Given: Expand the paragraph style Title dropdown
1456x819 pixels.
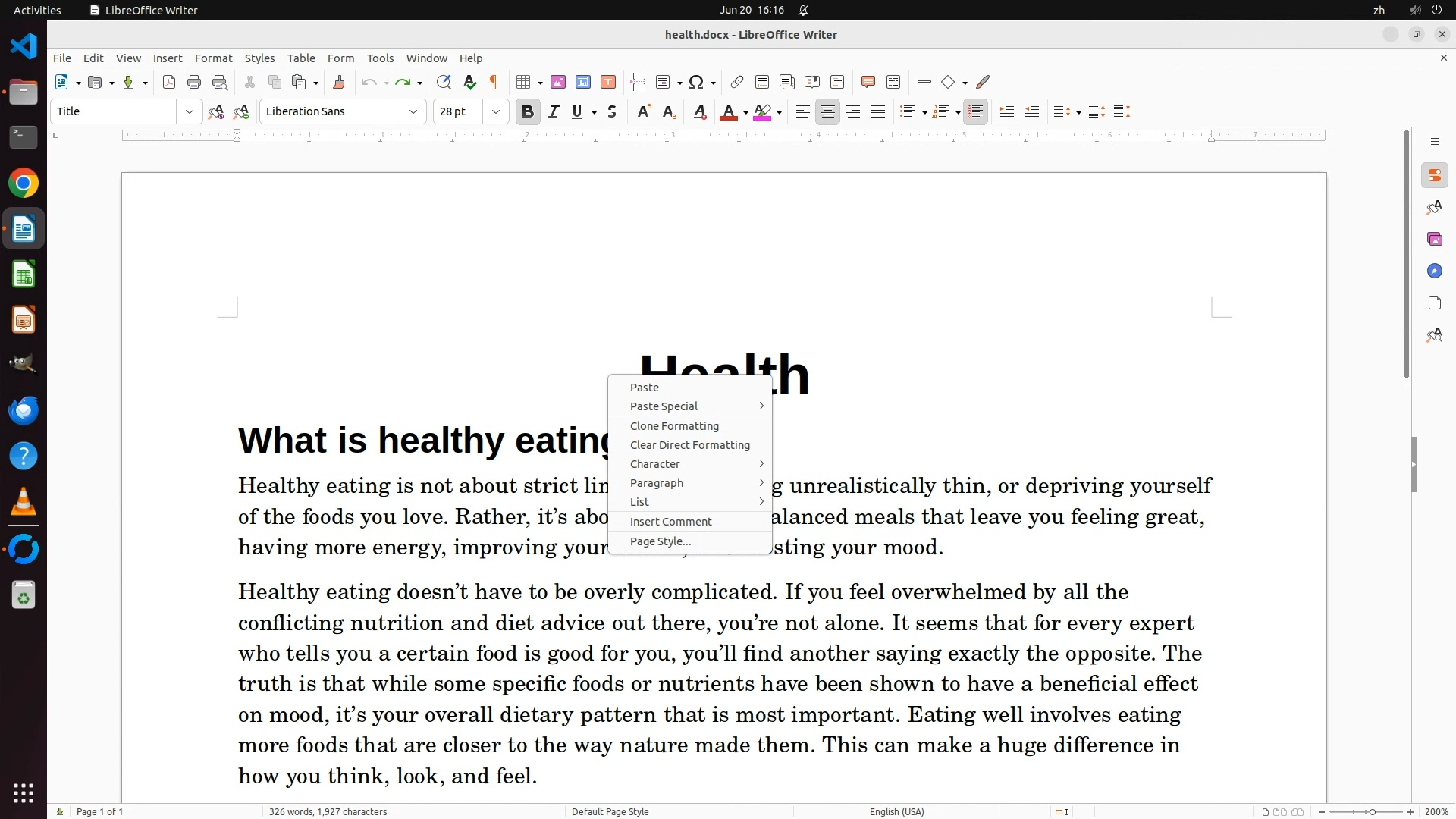Looking at the screenshot, I should coord(189,112).
